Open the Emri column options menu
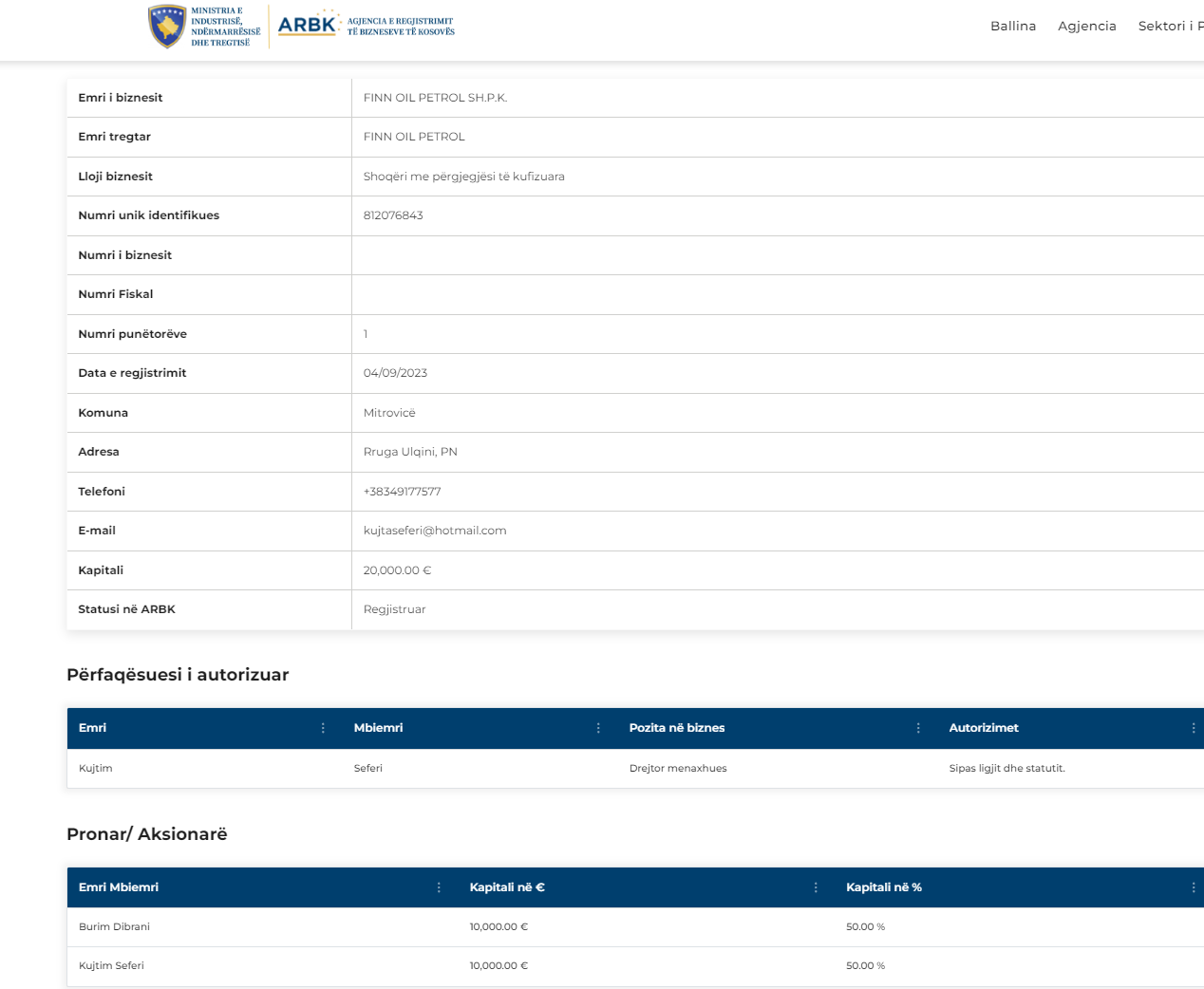The height and width of the screenshot is (989, 1204). [323, 728]
